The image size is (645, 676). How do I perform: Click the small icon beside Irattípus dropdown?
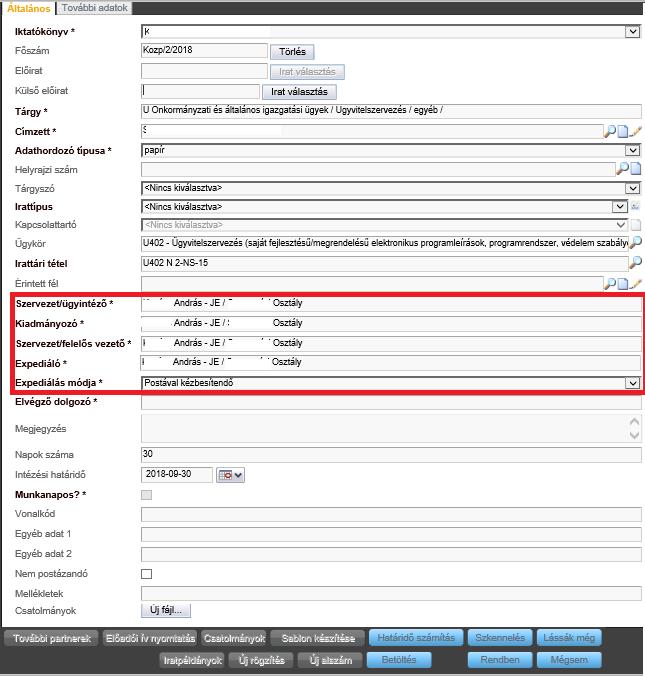tap(635, 207)
